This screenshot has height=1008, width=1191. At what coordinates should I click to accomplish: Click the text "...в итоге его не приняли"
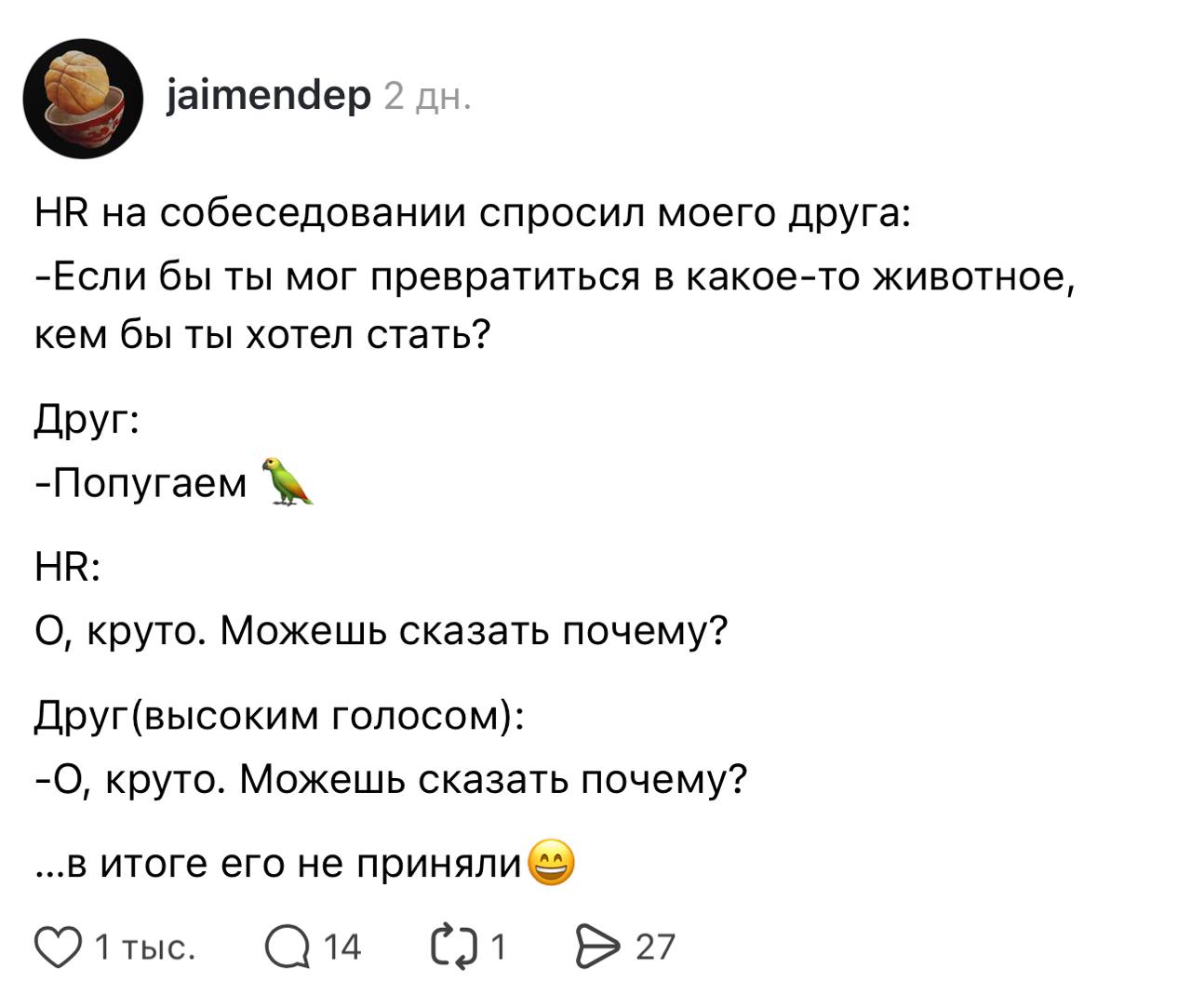(x=278, y=864)
